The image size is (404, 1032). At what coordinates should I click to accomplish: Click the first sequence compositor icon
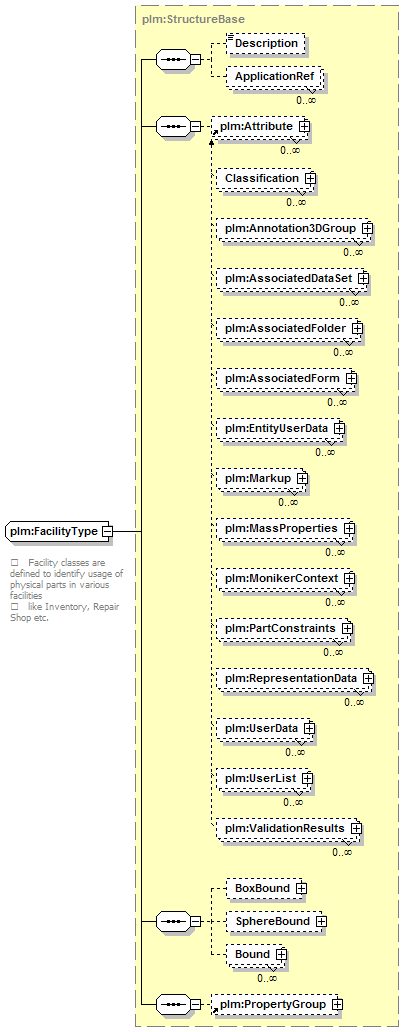coord(173,59)
